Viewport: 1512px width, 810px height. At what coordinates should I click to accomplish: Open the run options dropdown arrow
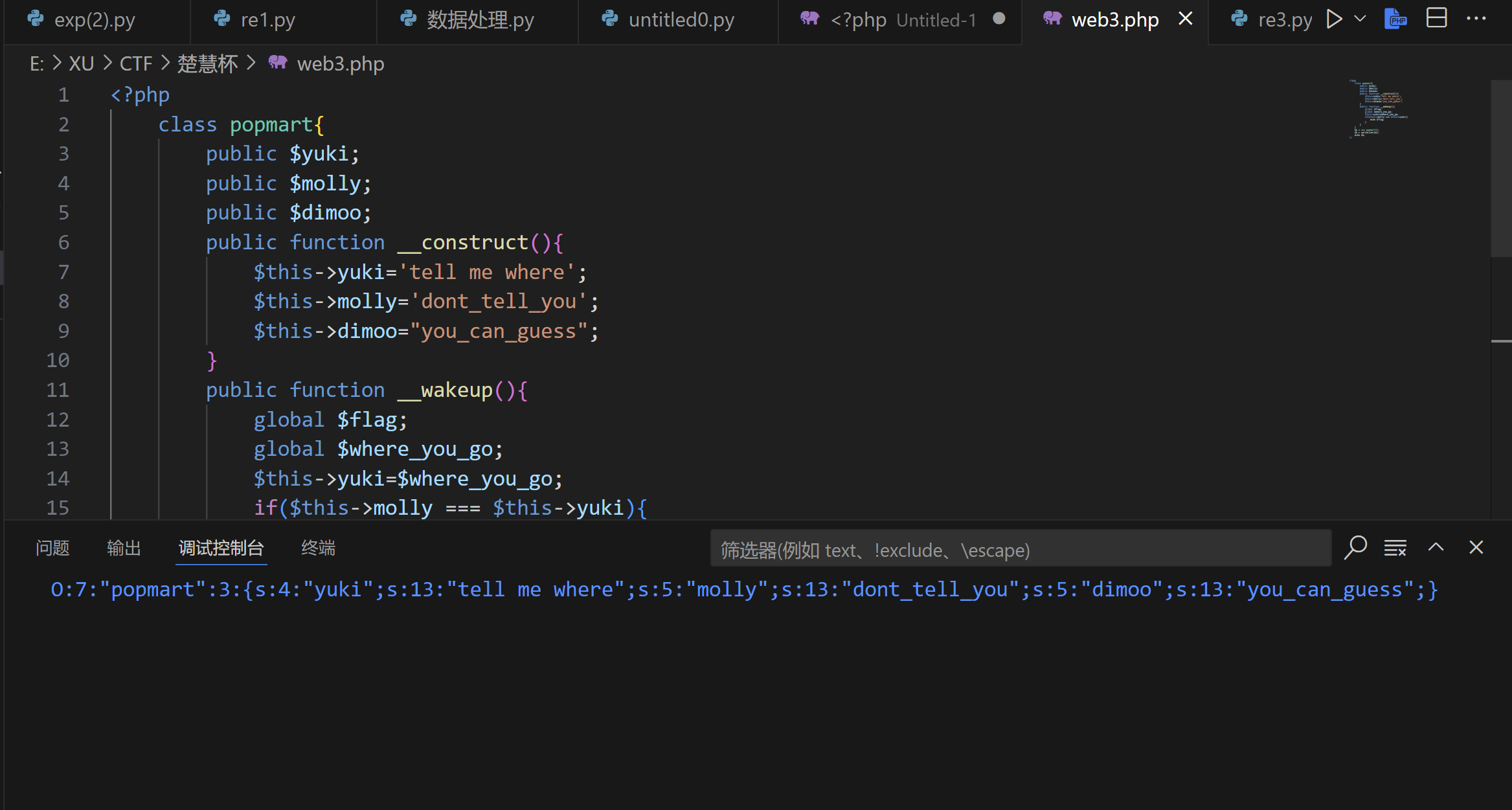pos(1360,19)
